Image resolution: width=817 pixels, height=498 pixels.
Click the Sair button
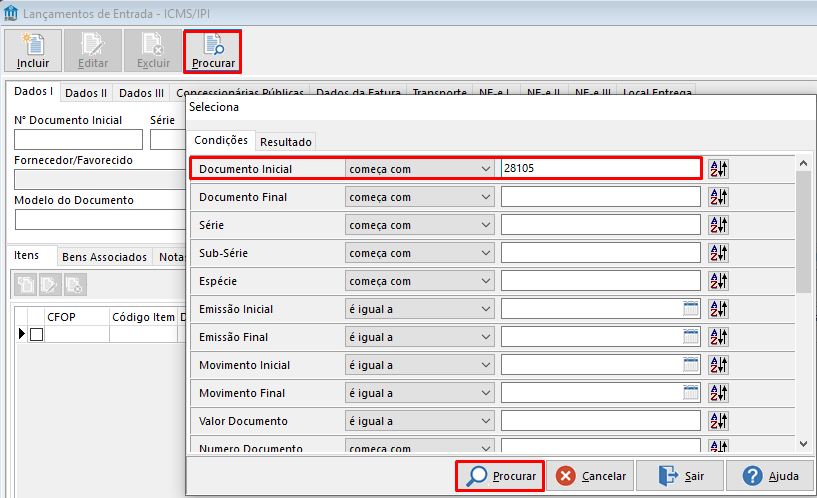coord(680,476)
